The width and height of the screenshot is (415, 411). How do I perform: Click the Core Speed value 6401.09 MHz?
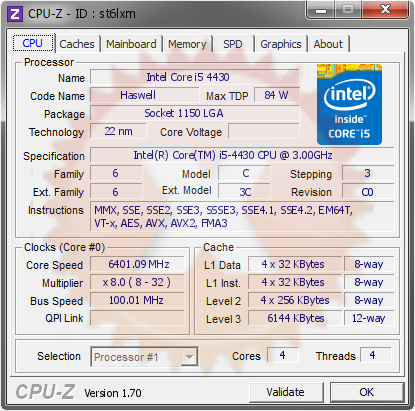tap(137, 265)
